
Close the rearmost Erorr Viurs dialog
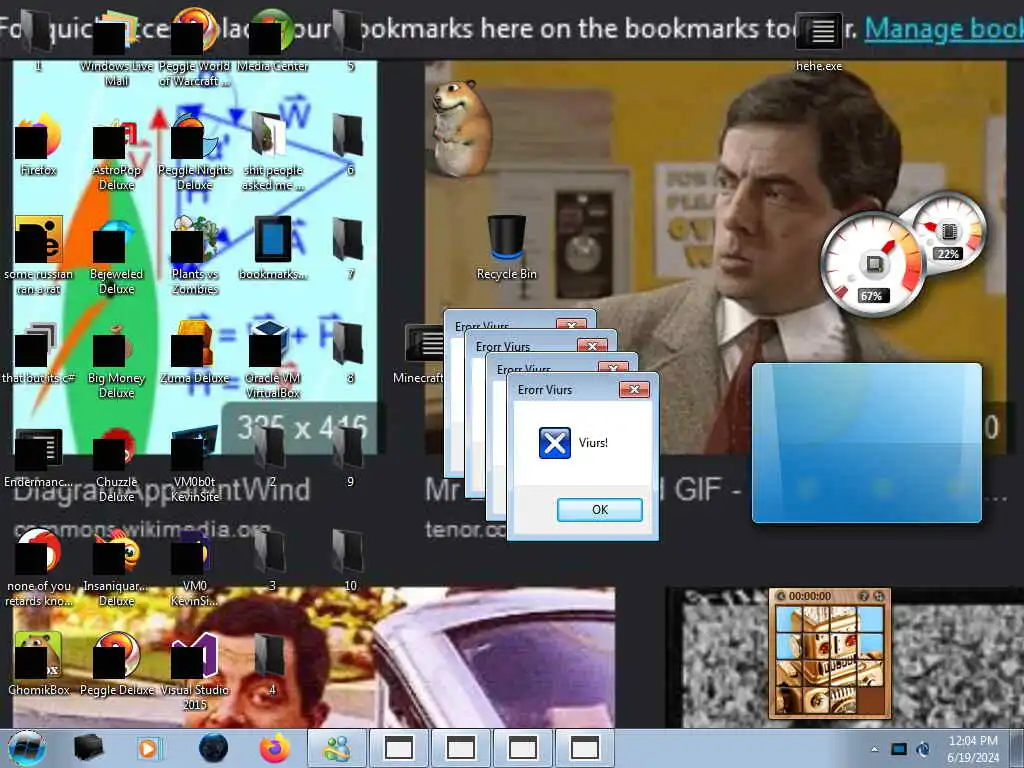pos(571,324)
